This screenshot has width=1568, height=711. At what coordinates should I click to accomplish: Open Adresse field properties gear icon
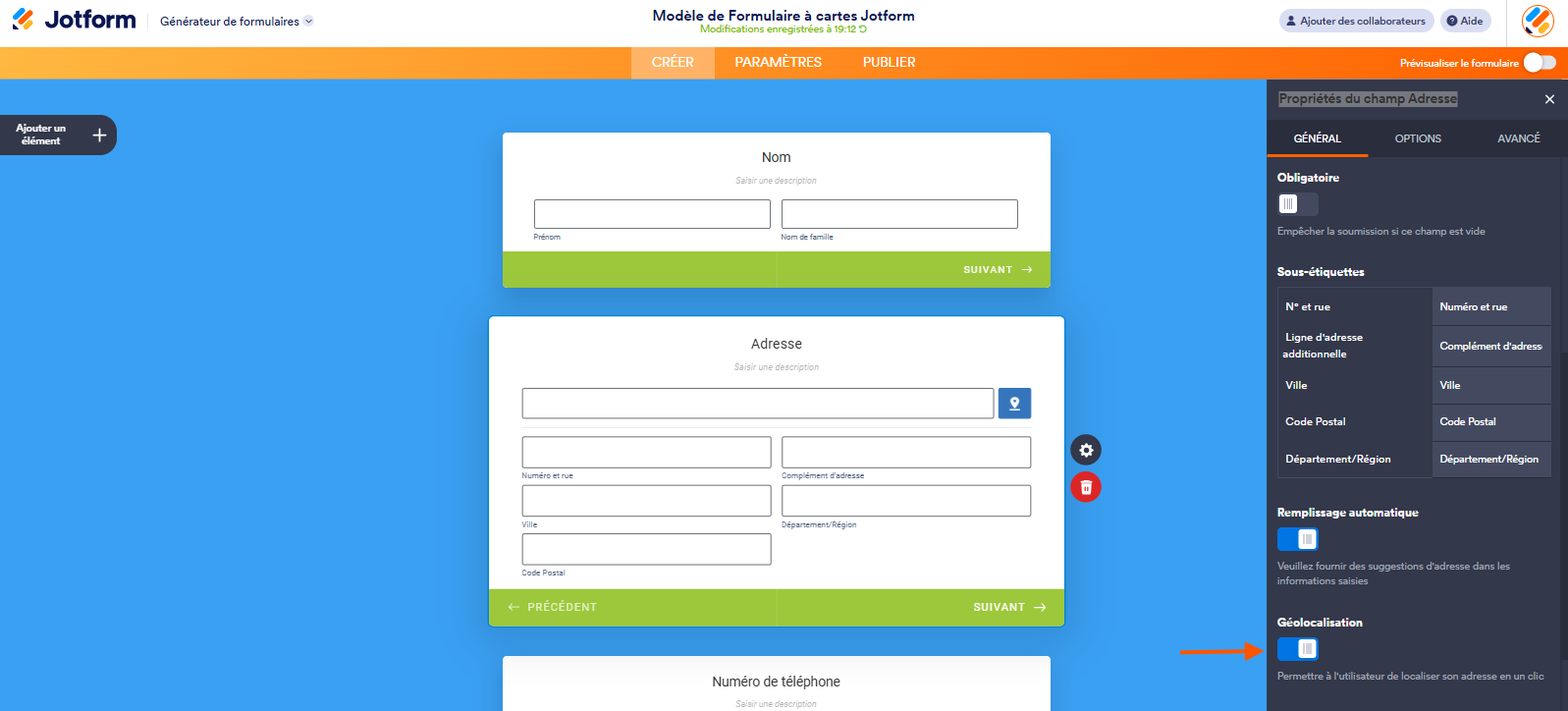1086,451
